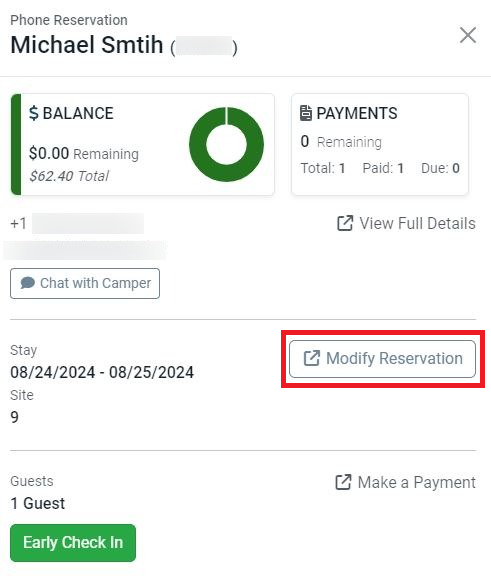
Task: Click the $62.40 Total amount
Action: (x=69, y=176)
